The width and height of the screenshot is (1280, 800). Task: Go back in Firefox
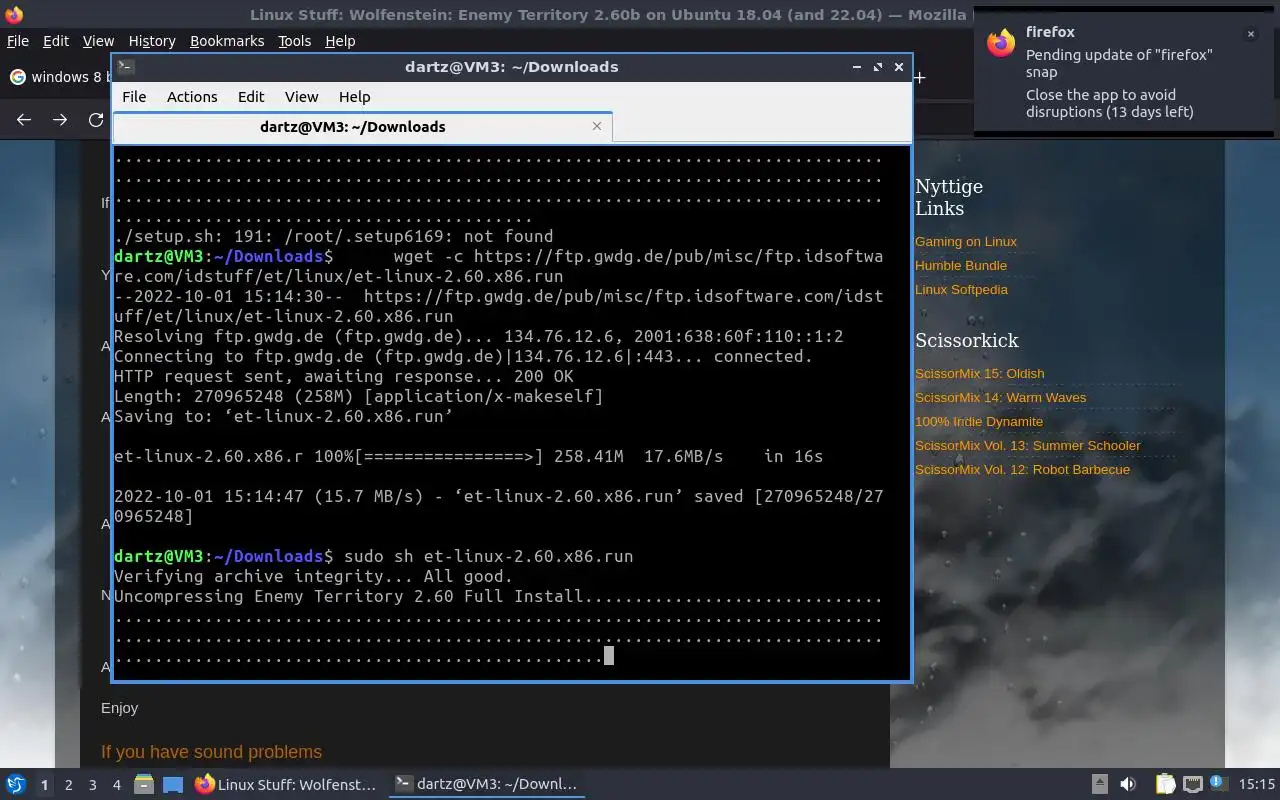24,120
